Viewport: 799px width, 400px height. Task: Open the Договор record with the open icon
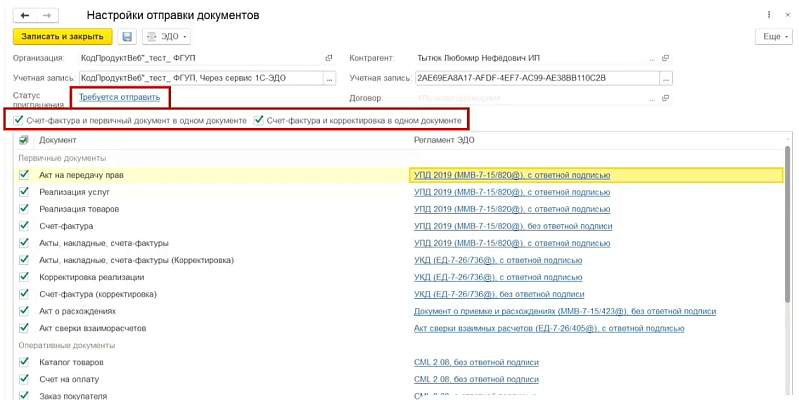point(665,98)
